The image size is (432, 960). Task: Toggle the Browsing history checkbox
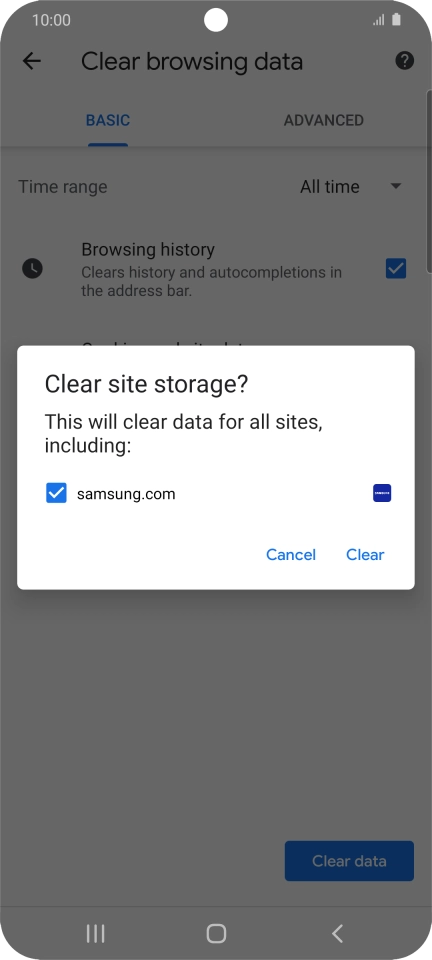[396, 268]
